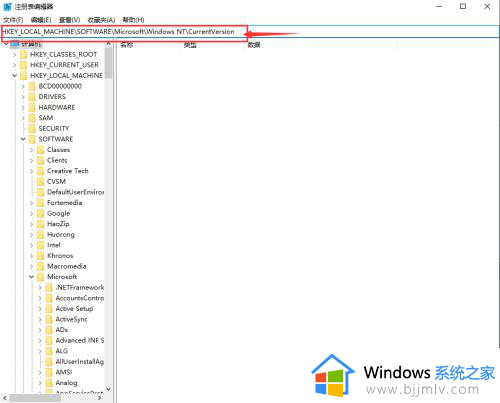The height and width of the screenshot is (403, 500).
Task: Click the tree horizontal scroll-left arrow
Action: [5, 398]
